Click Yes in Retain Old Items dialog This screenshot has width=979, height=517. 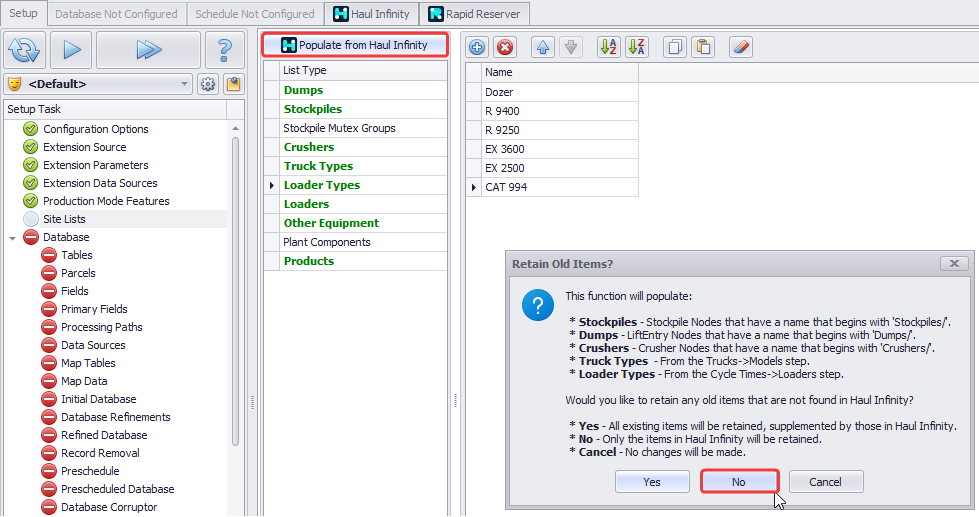652,482
